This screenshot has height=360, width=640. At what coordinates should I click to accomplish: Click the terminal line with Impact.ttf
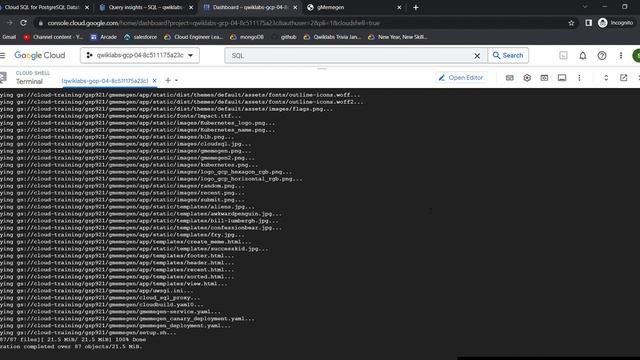120,116
